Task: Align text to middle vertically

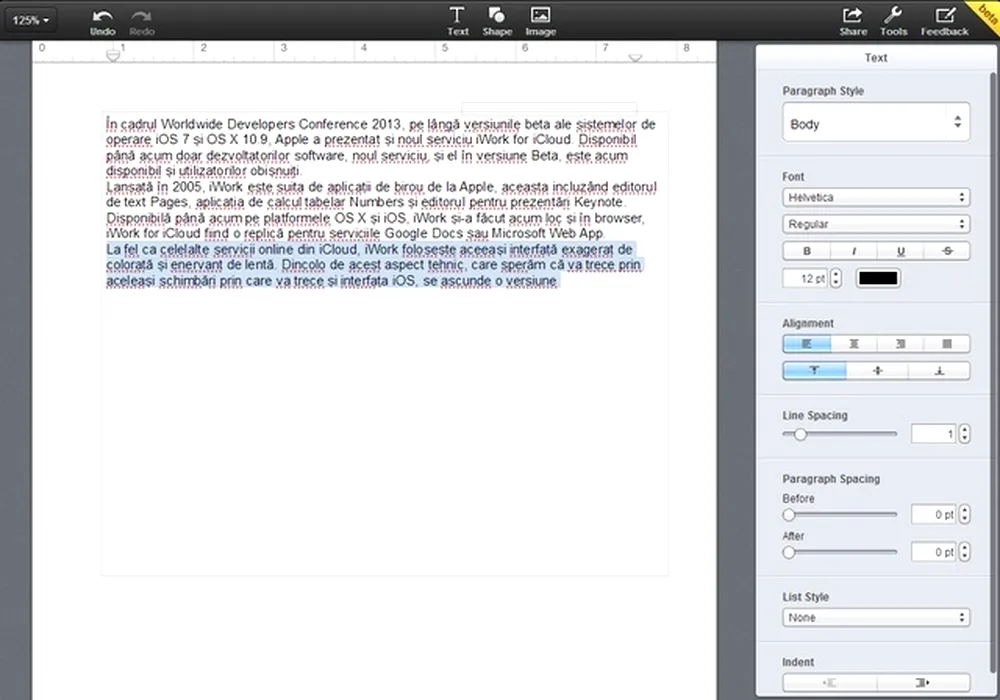Action: pyautogui.click(x=878, y=371)
